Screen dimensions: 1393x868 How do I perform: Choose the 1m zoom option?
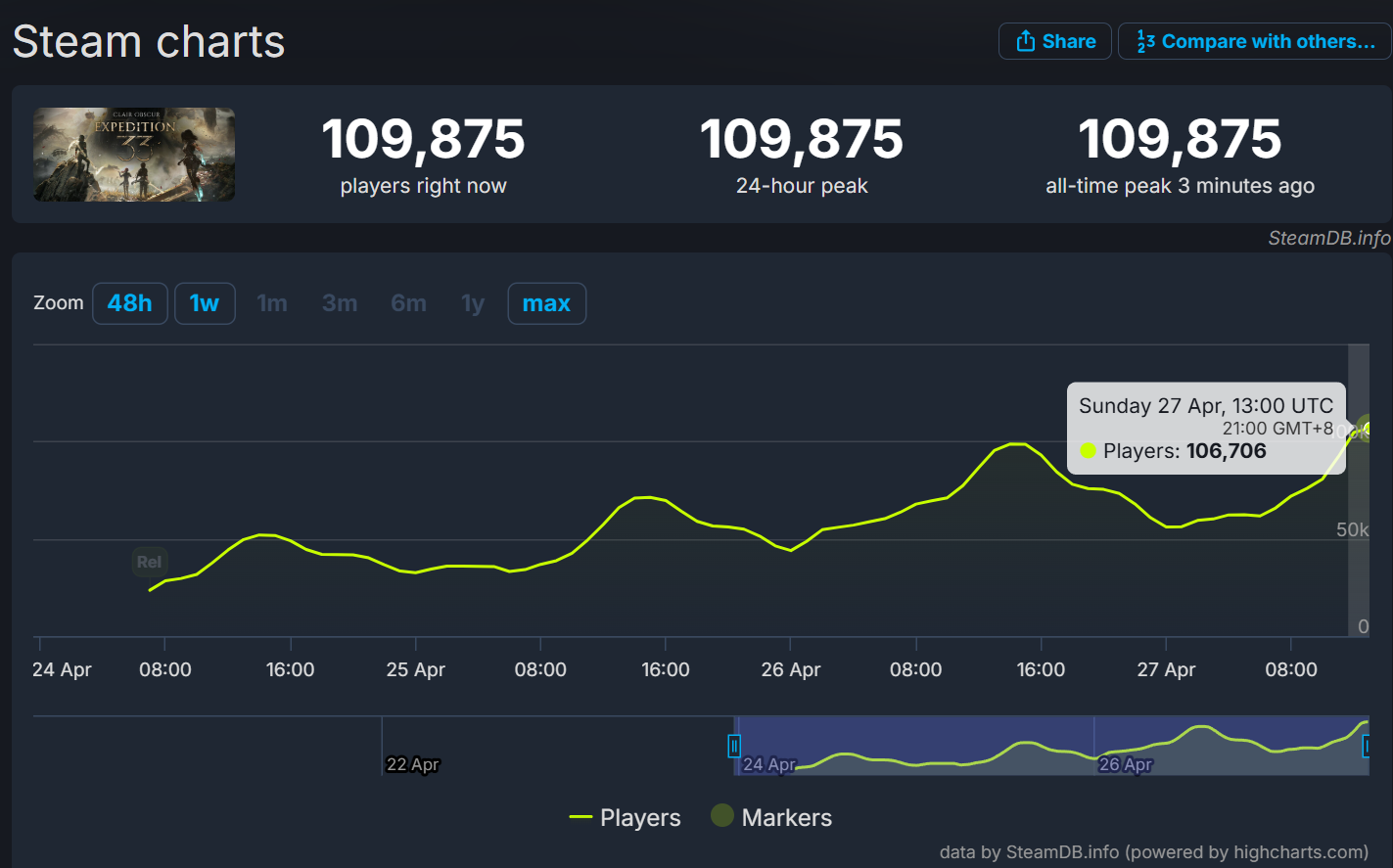click(272, 303)
